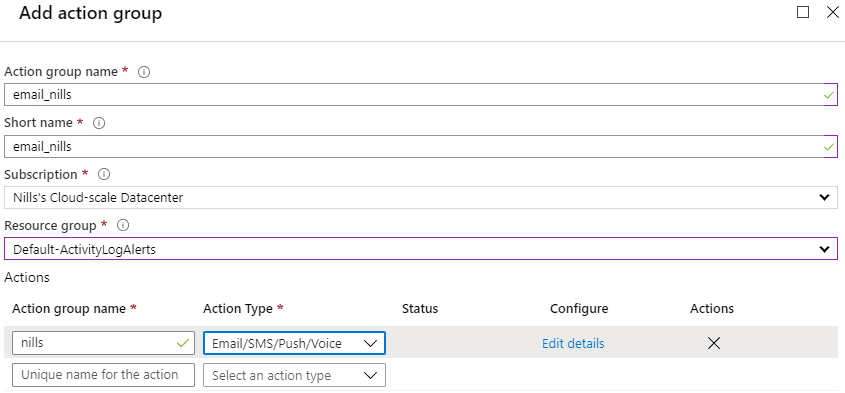Open the Subscription dropdown
Viewport: 845px width, 393px height.
pos(420,198)
